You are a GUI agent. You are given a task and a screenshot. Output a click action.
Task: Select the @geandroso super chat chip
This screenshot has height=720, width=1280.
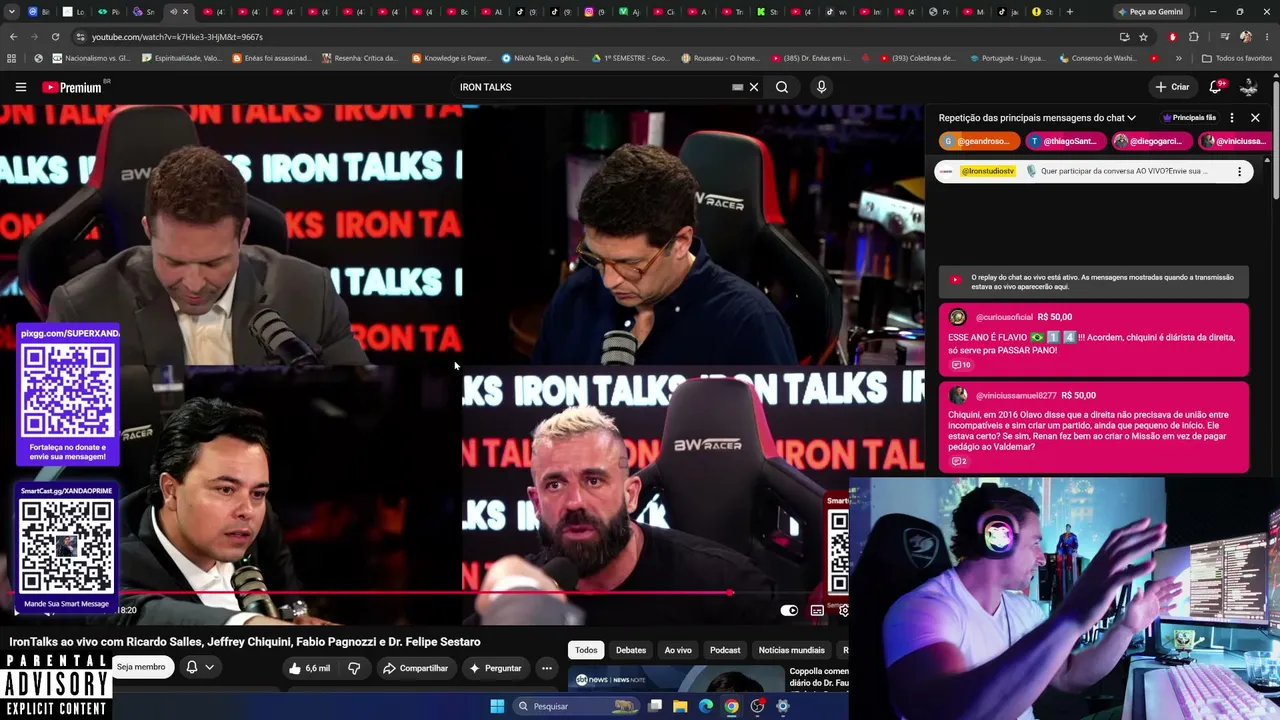pyautogui.click(x=979, y=141)
